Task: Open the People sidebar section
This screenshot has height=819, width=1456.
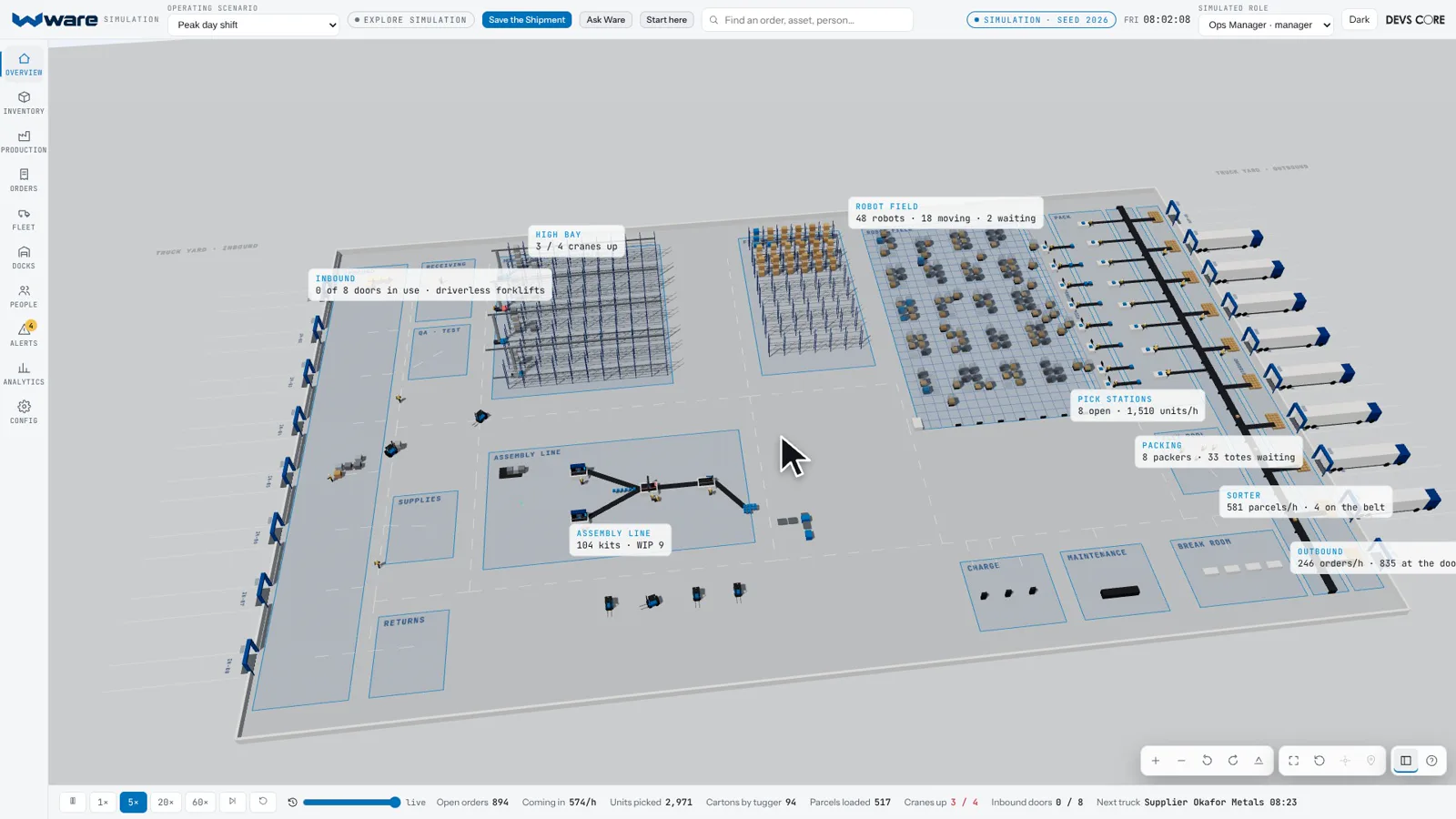Action: click(24, 297)
